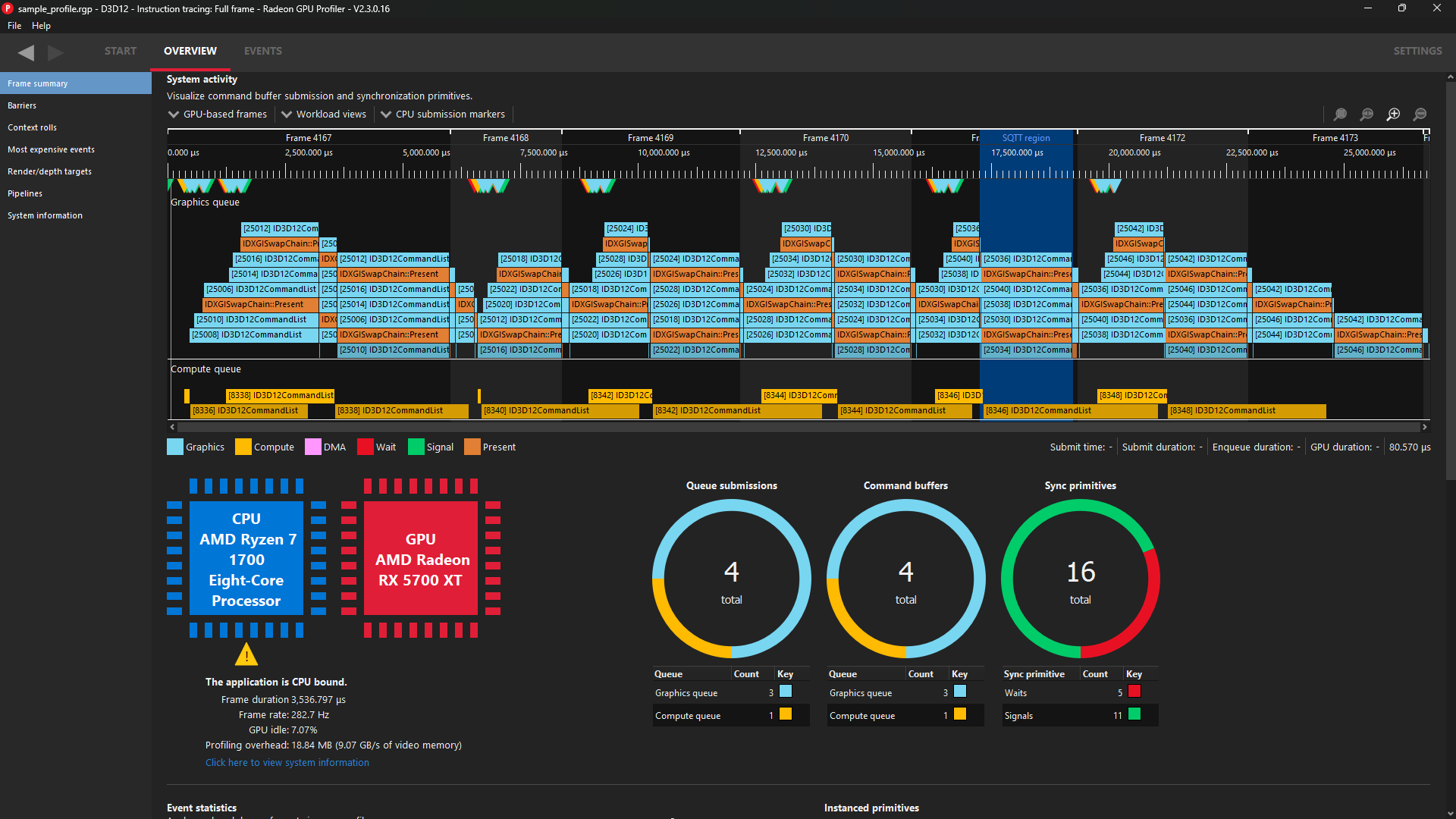Click the zoom reset magnifier icon
Viewport: 1456px width, 819px height.
point(1367,115)
